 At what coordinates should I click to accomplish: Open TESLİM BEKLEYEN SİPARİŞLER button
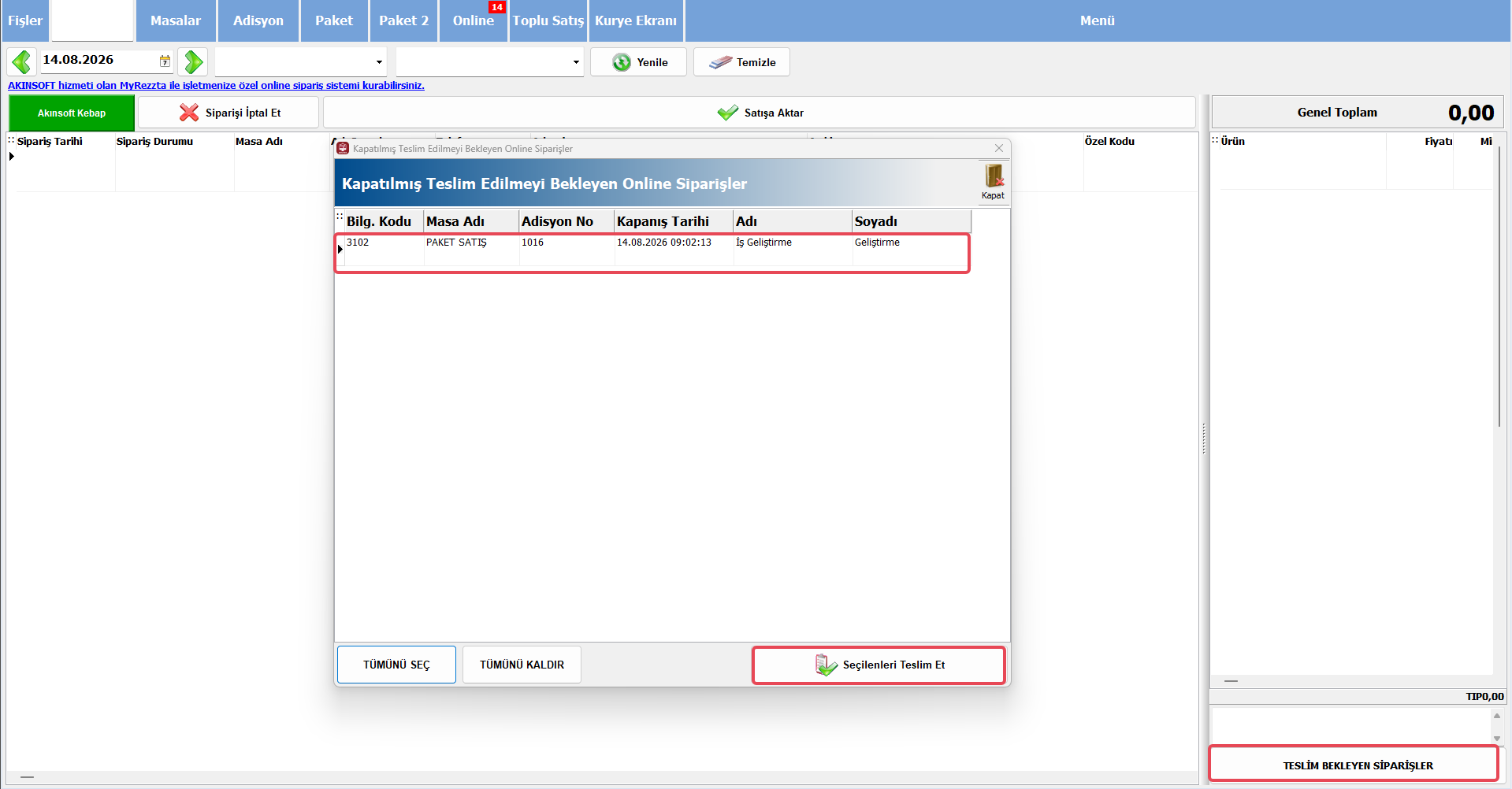1354,765
